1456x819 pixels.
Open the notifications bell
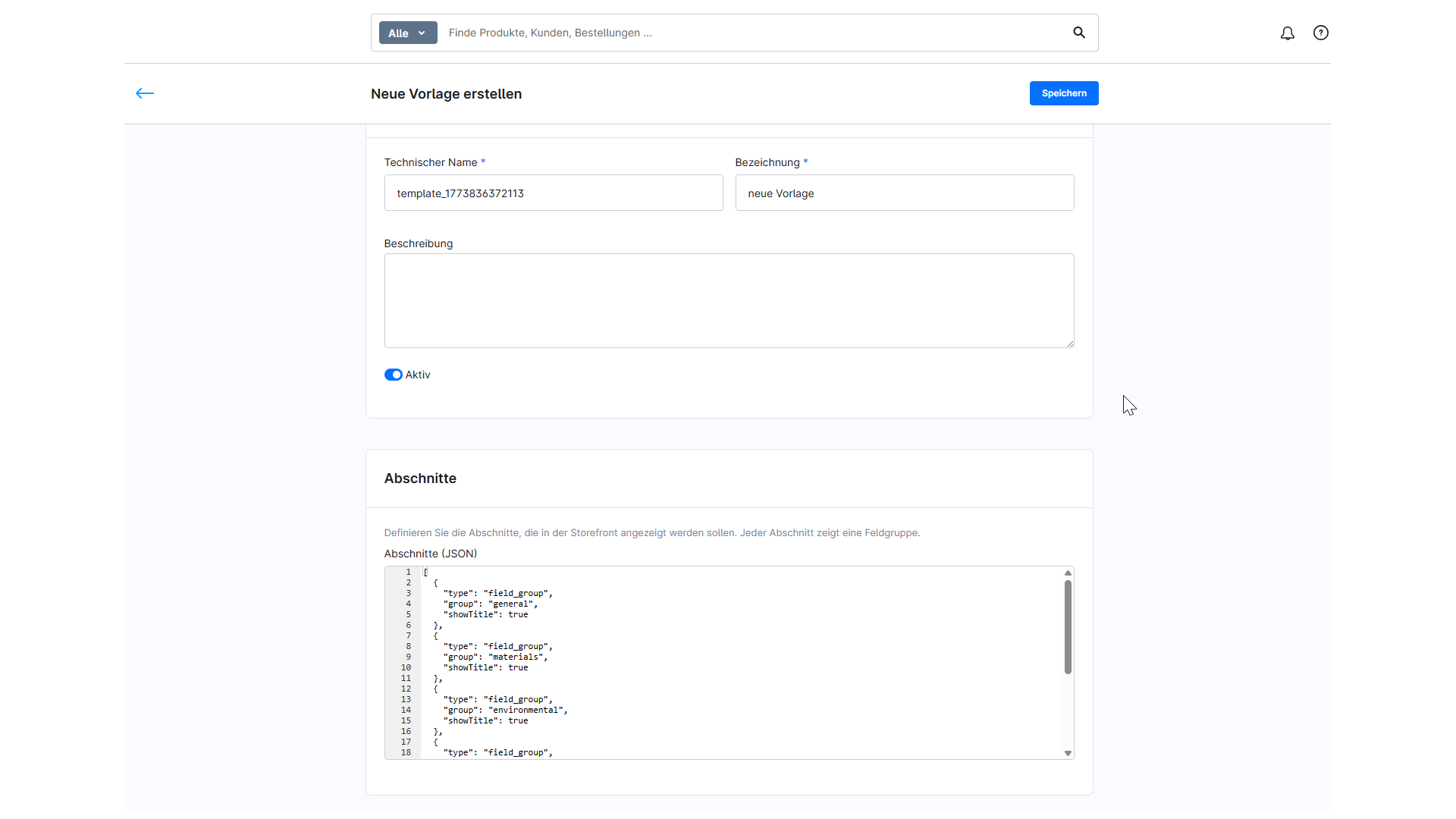(1288, 33)
